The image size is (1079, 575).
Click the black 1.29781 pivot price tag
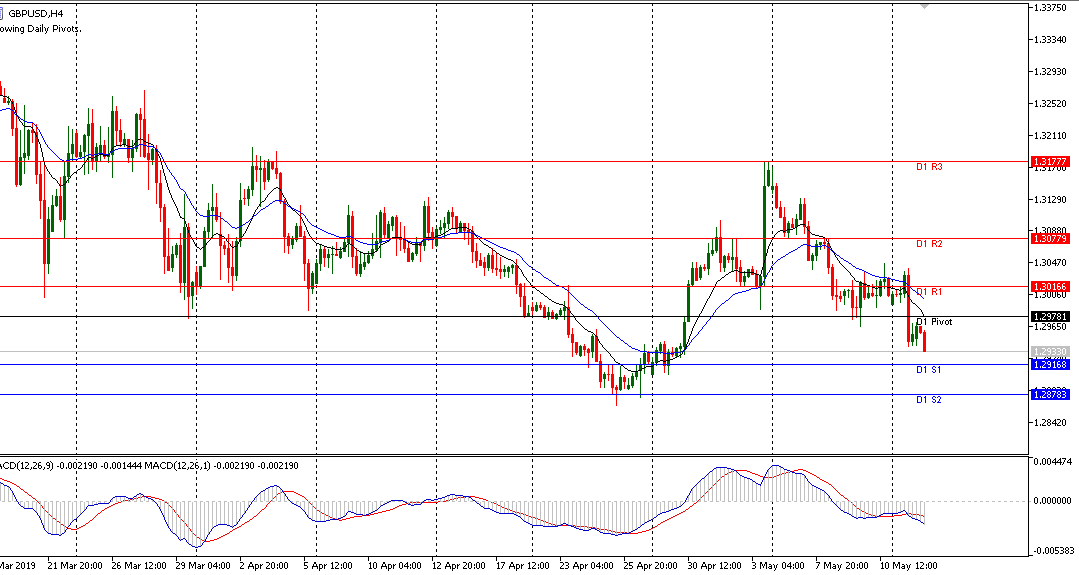pos(1049,317)
